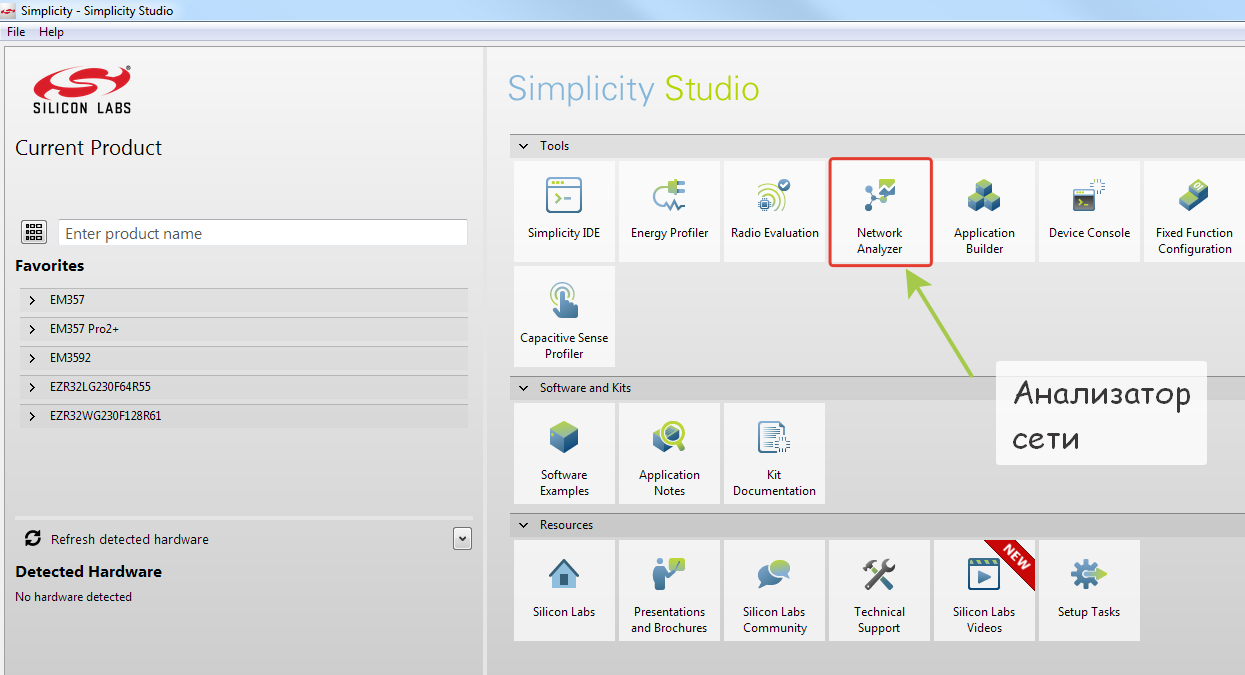The height and width of the screenshot is (675, 1245).
Task: Open the detected hardware dropdown arrow
Action: (462, 538)
